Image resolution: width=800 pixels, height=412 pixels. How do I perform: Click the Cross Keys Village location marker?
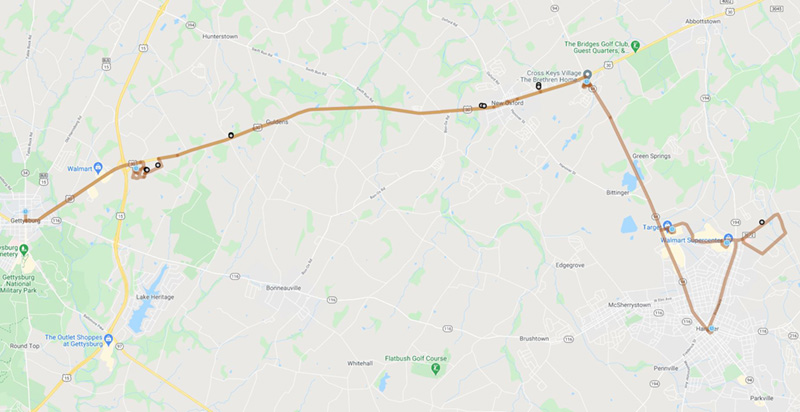[x=587, y=75]
